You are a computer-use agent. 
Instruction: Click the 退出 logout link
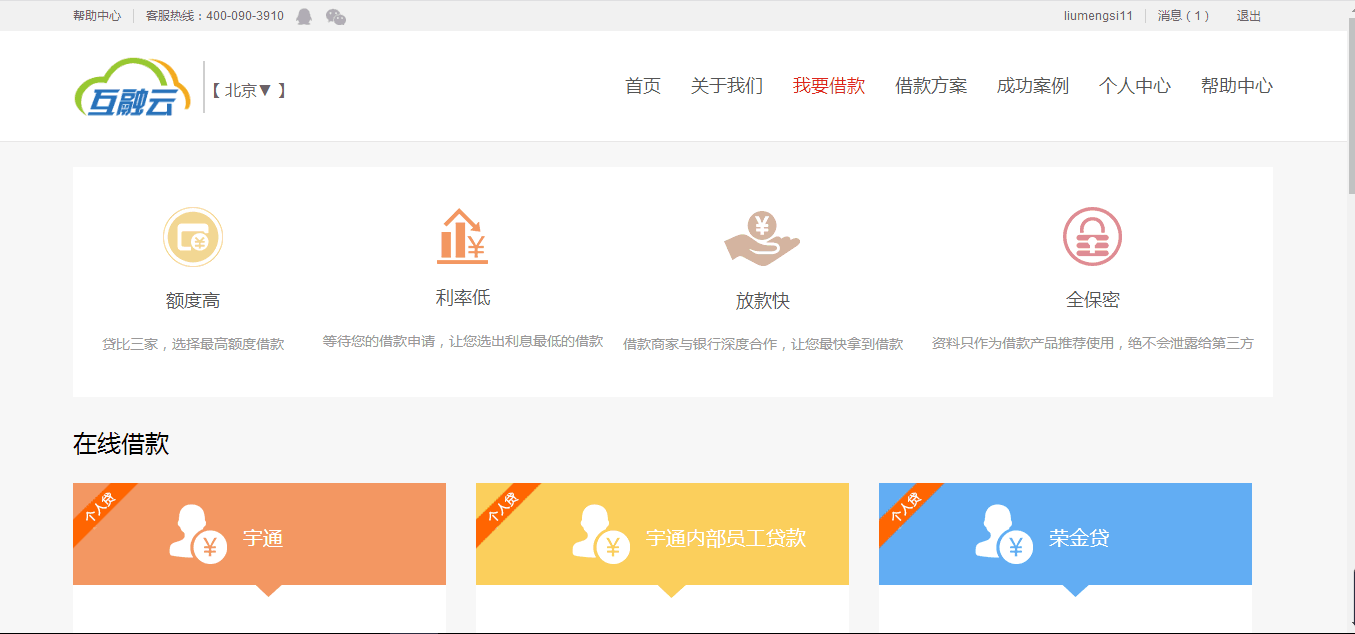(1249, 16)
